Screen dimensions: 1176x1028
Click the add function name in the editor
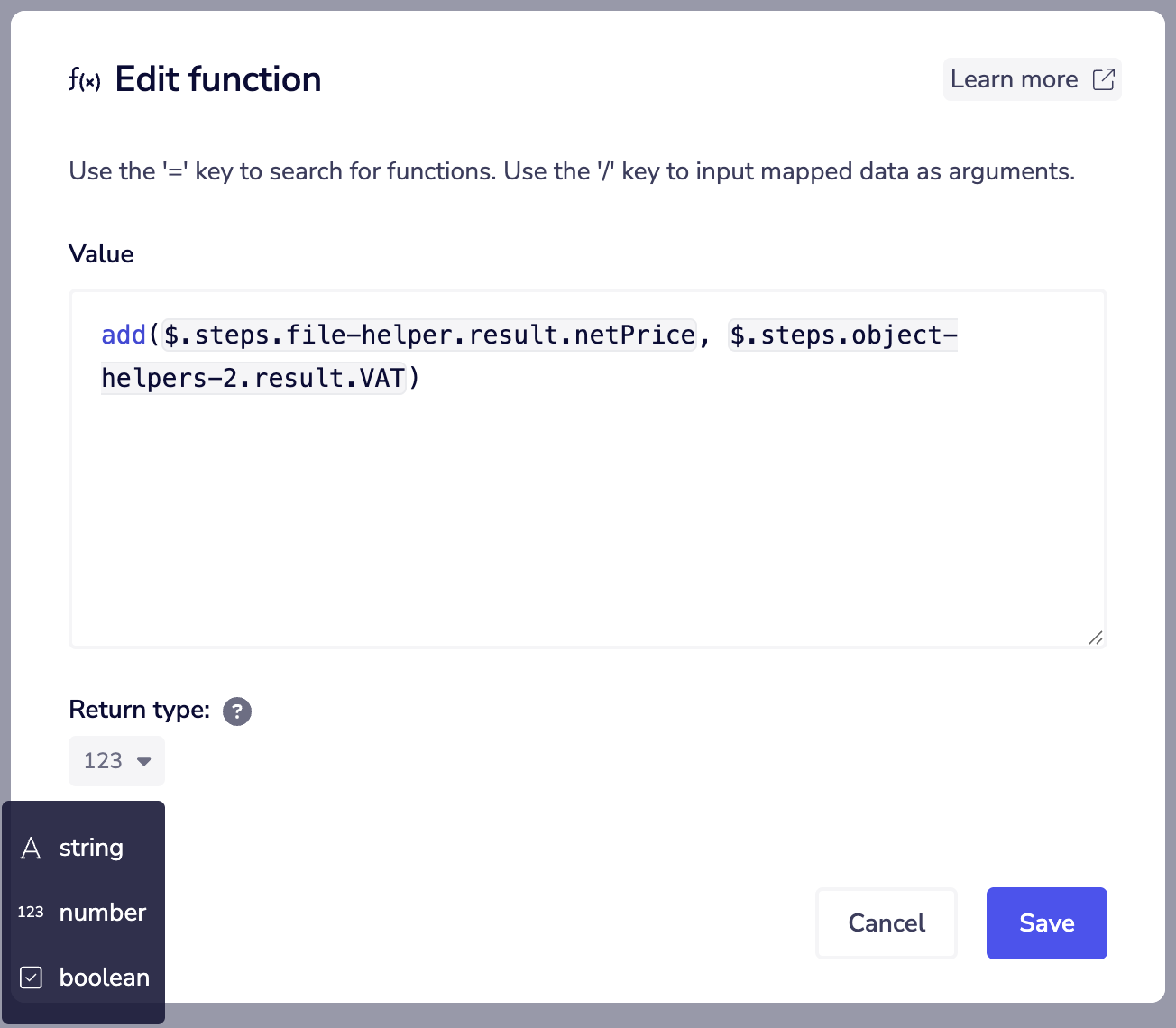[x=124, y=335]
